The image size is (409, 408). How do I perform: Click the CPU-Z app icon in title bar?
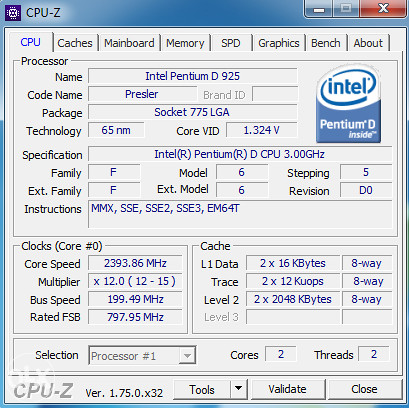(13, 13)
